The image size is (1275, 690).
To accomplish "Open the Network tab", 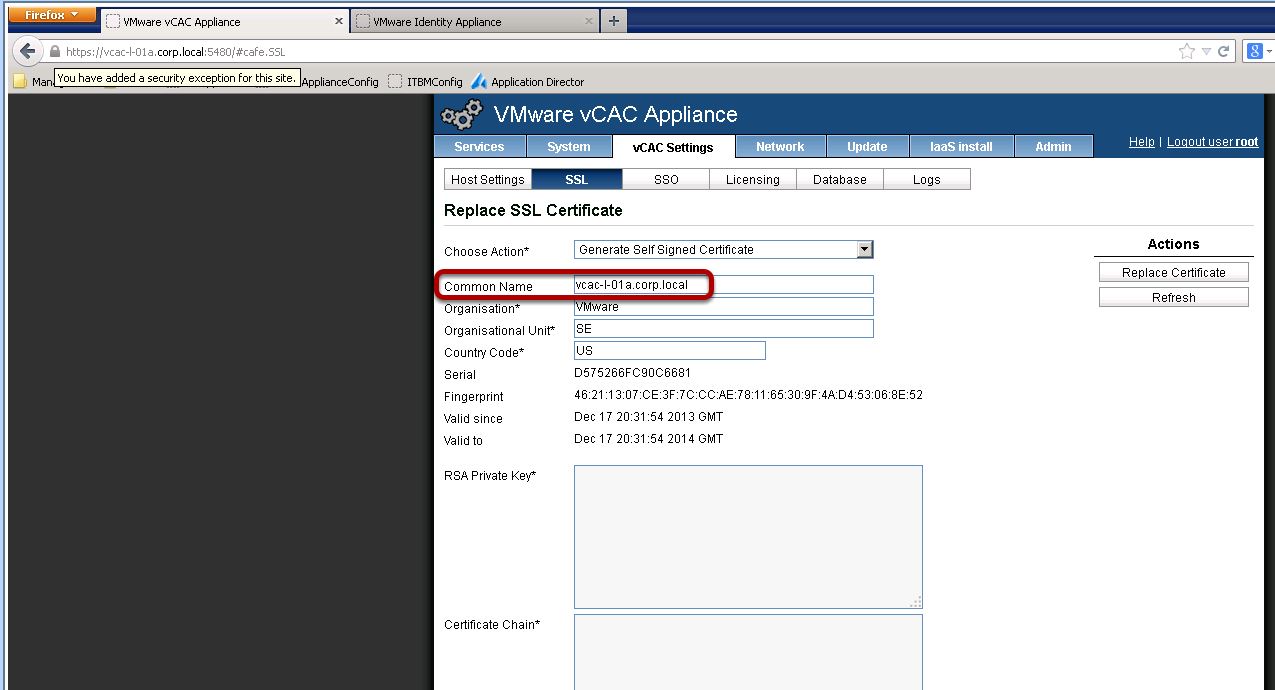I will pos(780,147).
